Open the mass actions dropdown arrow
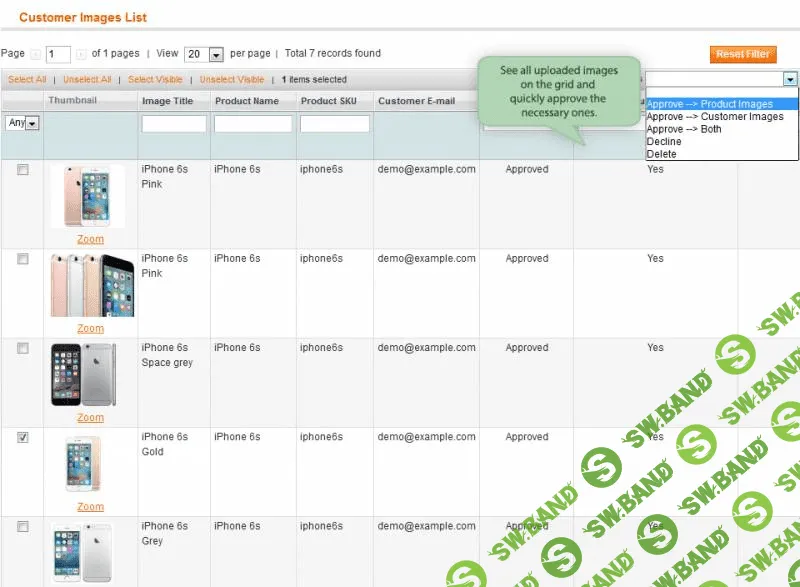This screenshot has width=800, height=587. tap(790, 78)
